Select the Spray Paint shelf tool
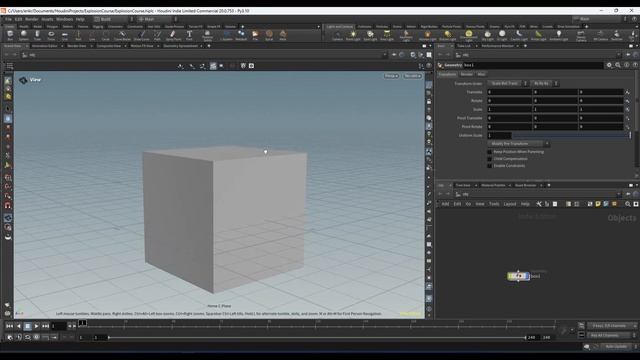This screenshot has height=360, width=640. click(173, 36)
